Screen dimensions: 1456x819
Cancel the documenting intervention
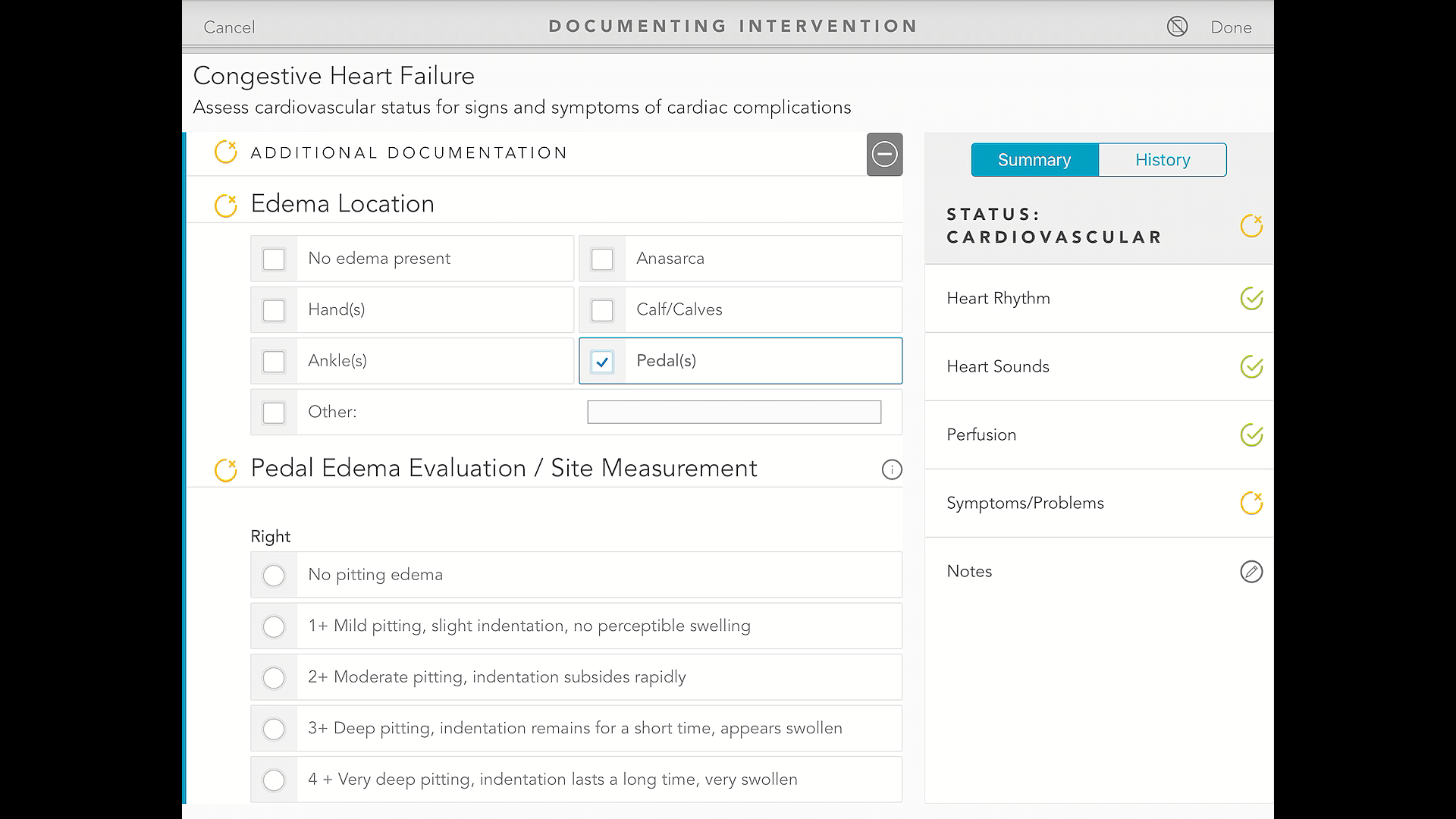(x=229, y=27)
